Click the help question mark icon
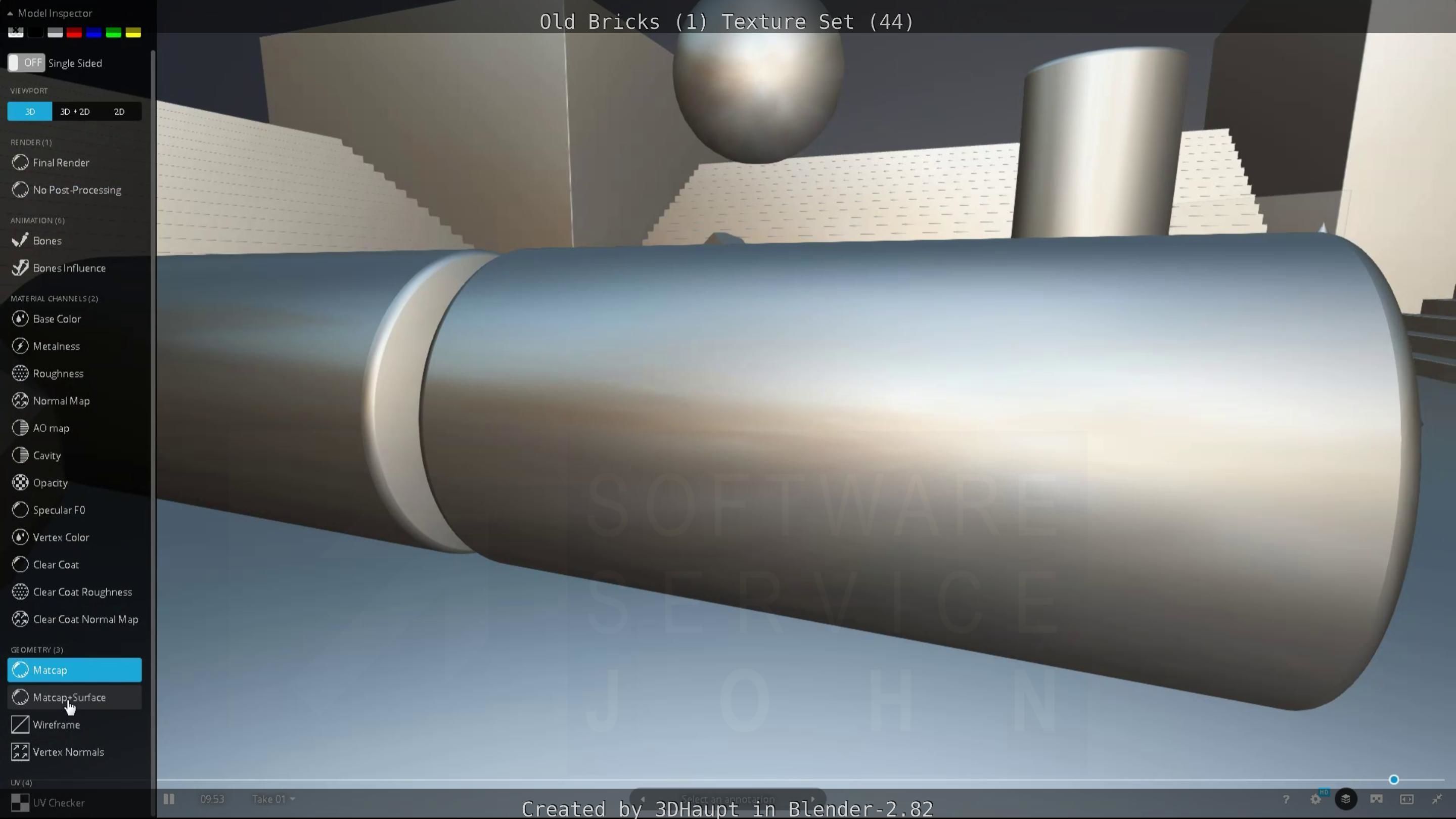 [1286, 799]
